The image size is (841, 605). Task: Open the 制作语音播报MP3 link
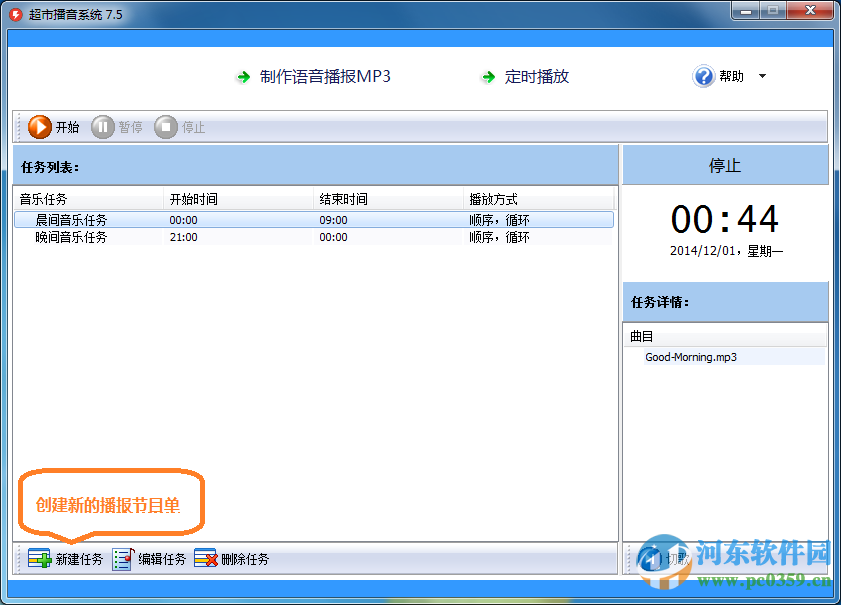[325, 77]
